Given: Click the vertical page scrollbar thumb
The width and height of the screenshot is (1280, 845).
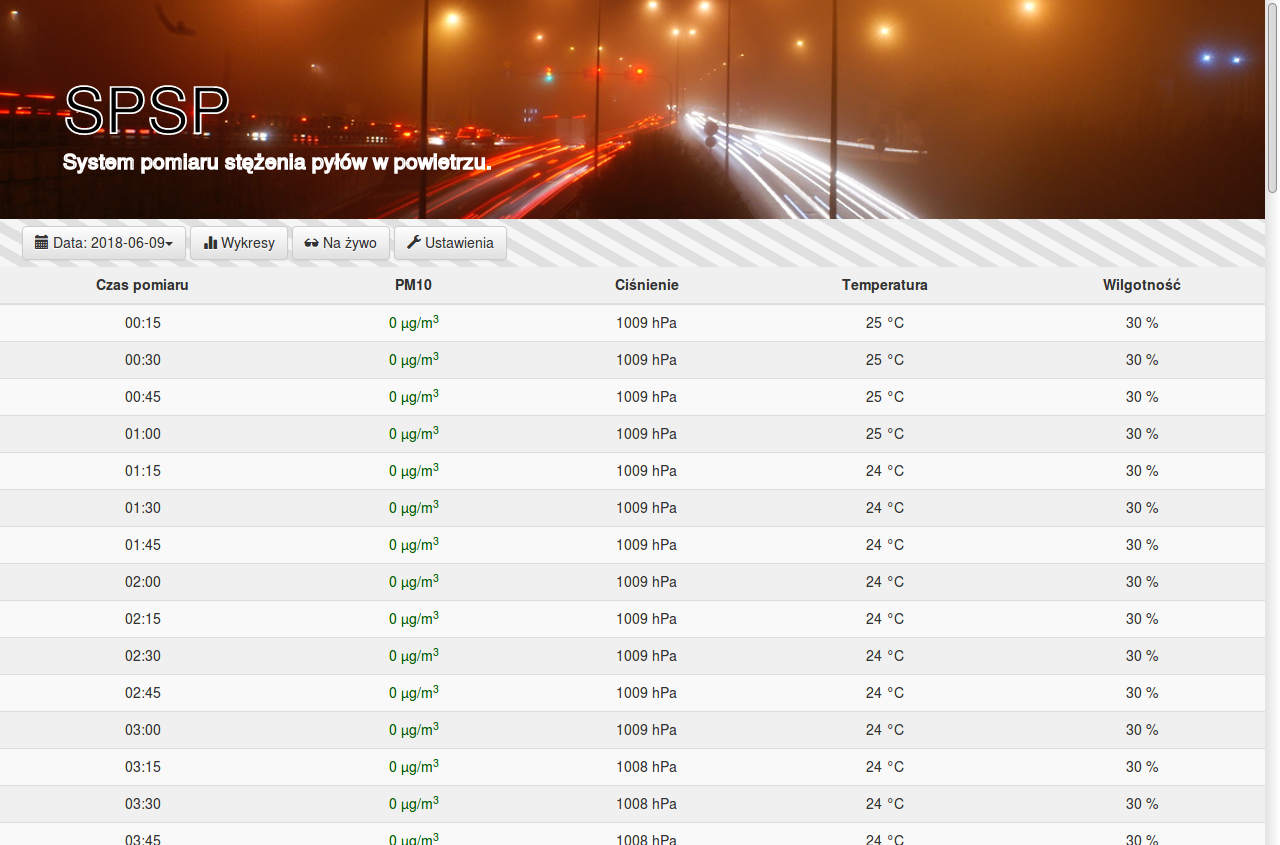Looking at the screenshot, I should coord(1272,95).
